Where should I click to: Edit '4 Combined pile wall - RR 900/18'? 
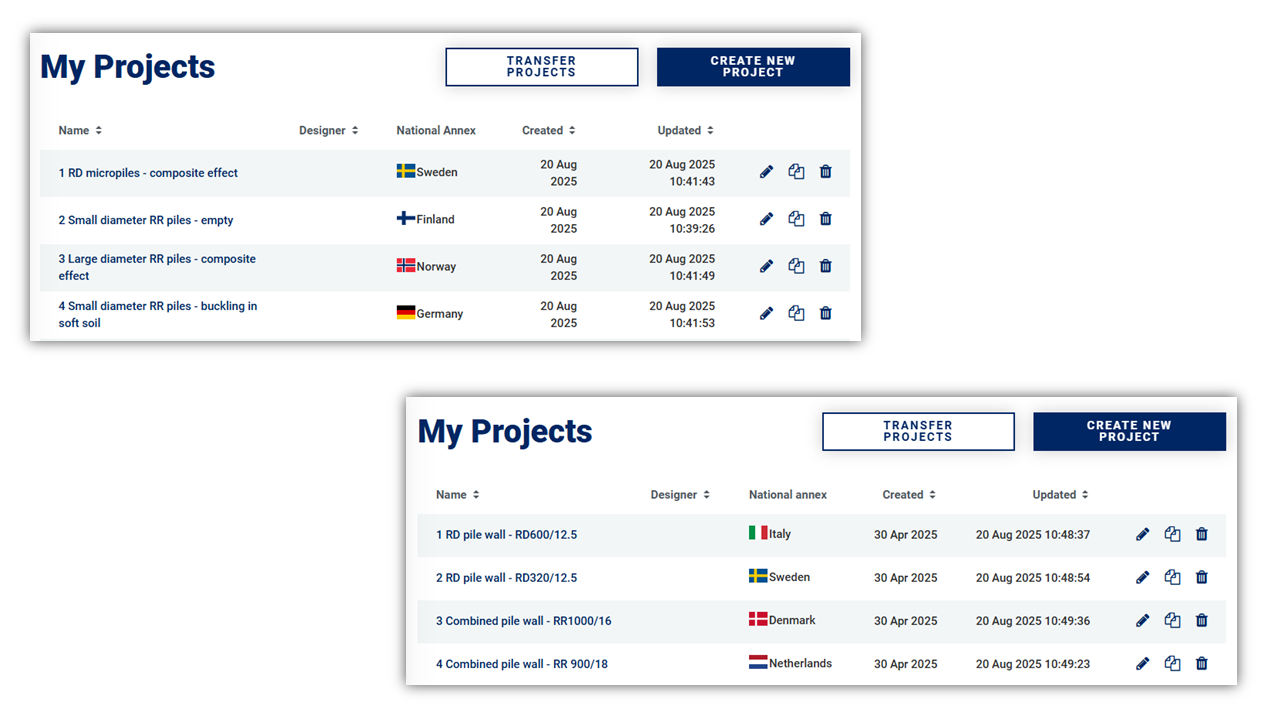1143,664
